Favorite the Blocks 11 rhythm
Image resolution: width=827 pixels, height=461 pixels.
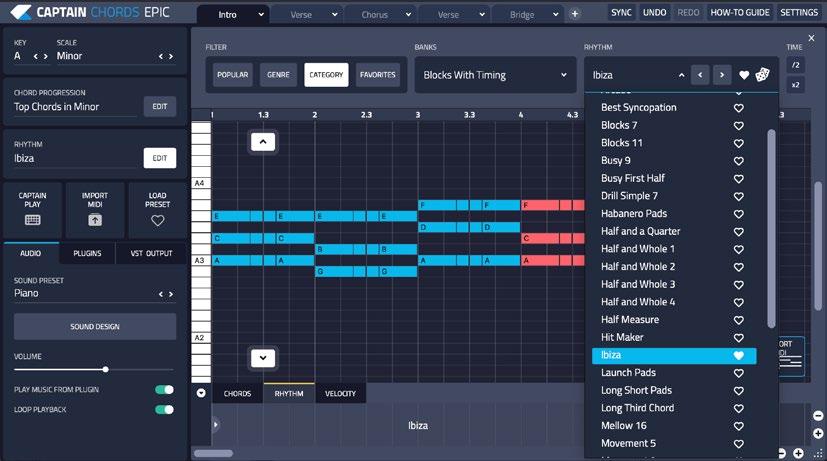[738, 143]
